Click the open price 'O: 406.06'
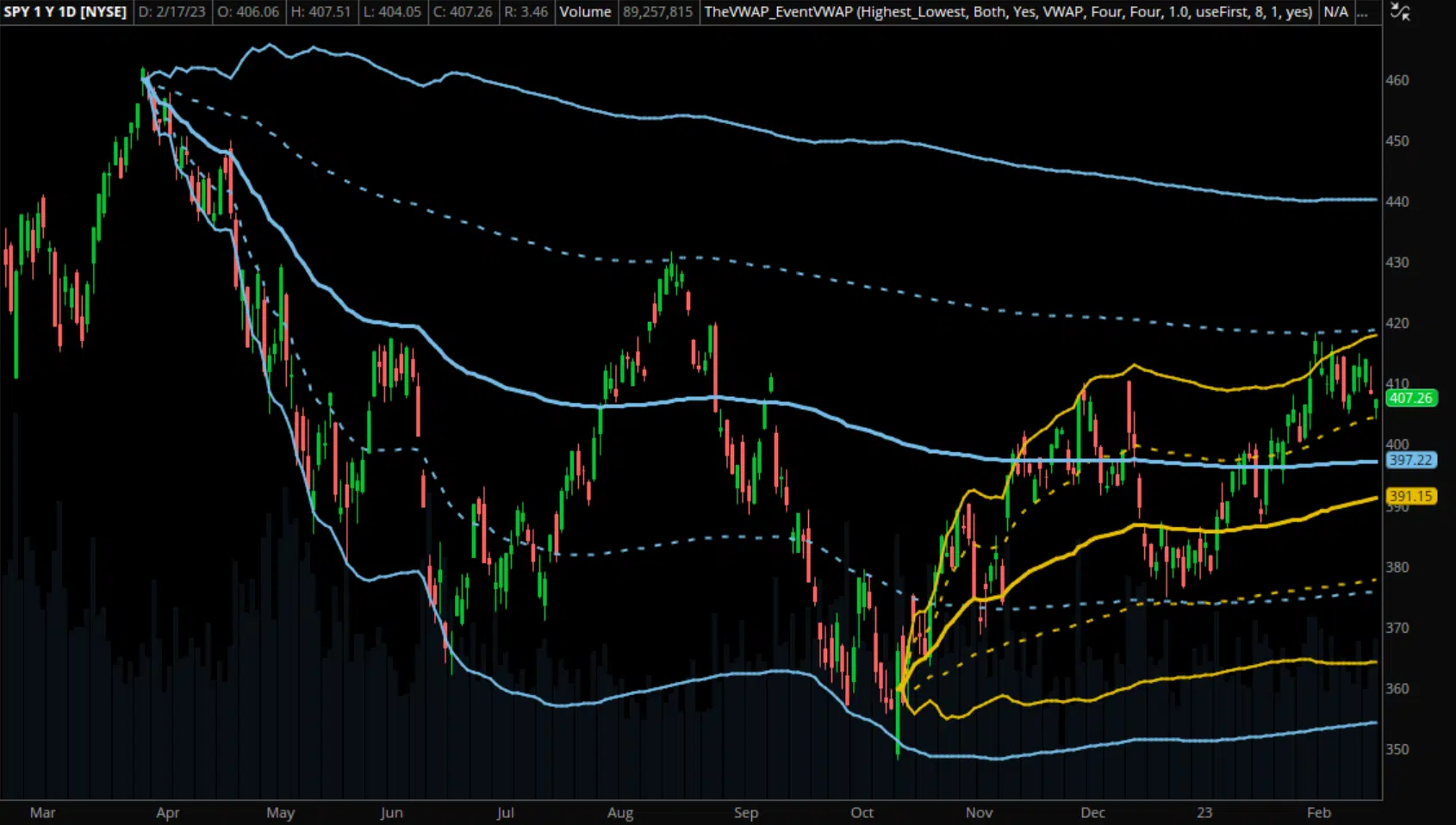The width and height of the screenshot is (1456, 825). [x=248, y=12]
